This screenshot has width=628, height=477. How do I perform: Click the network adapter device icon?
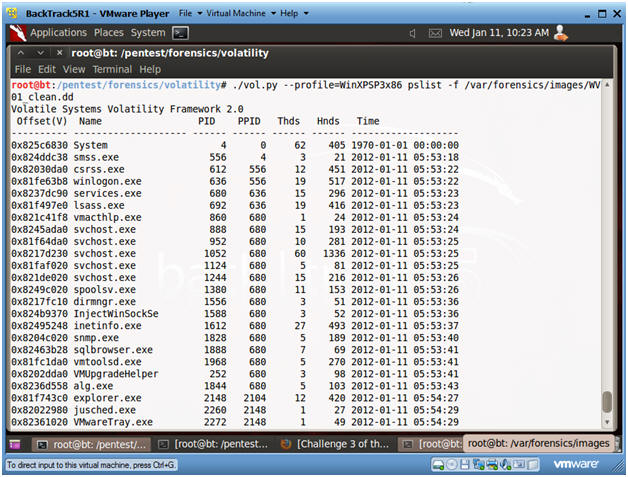[x=478, y=465]
